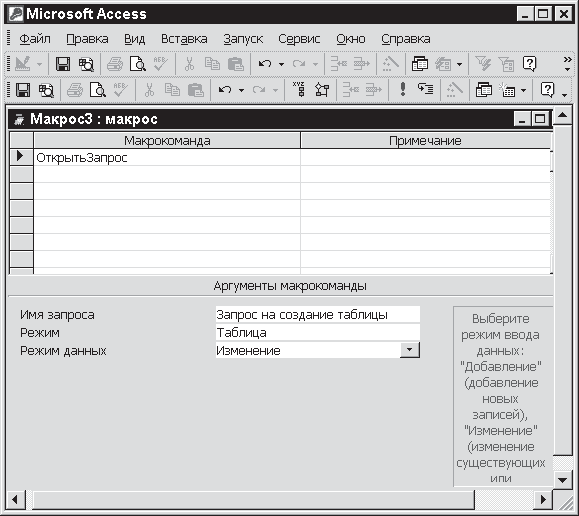Open the Undo dropdown arrow in macro toolbar
Viewport: 579px width, 516px height.
pyautogui.click(x=241, y=90)
